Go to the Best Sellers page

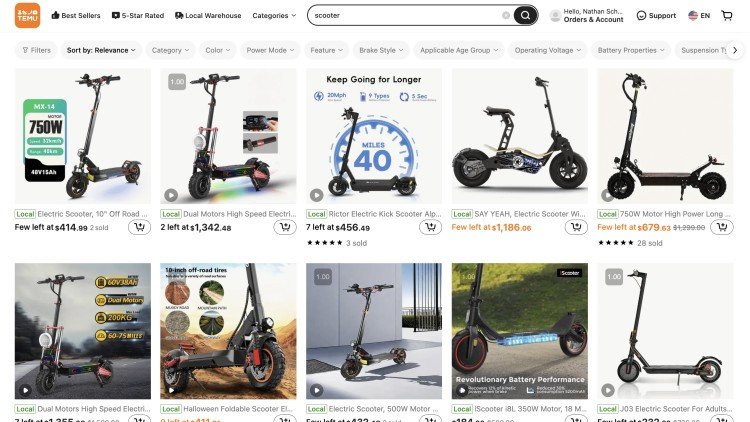point(76,15)
